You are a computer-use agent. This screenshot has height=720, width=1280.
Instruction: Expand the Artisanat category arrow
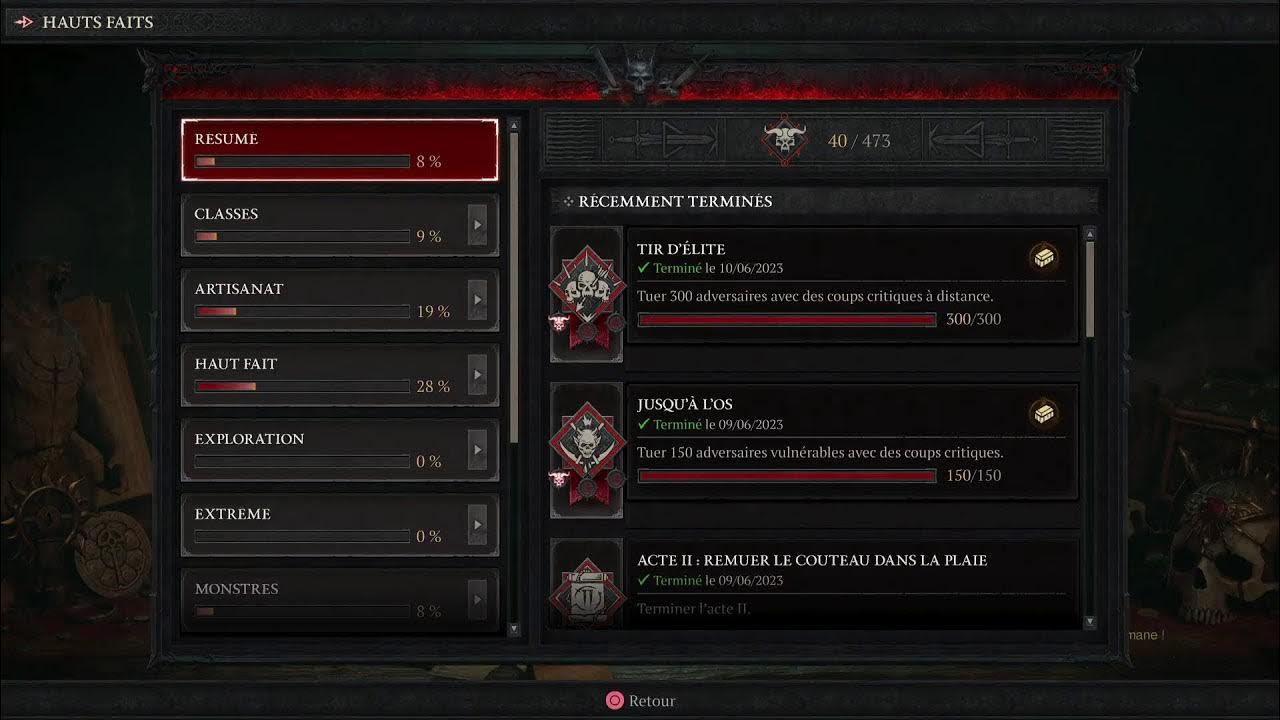tap(478, 300)
